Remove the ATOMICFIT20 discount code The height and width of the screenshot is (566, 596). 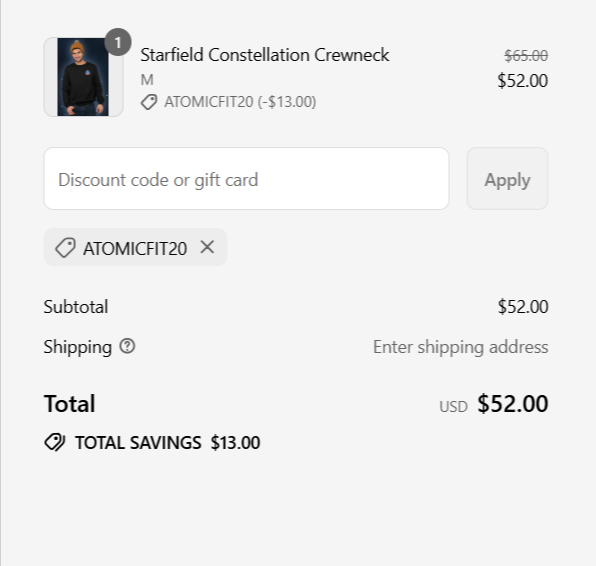207,247
